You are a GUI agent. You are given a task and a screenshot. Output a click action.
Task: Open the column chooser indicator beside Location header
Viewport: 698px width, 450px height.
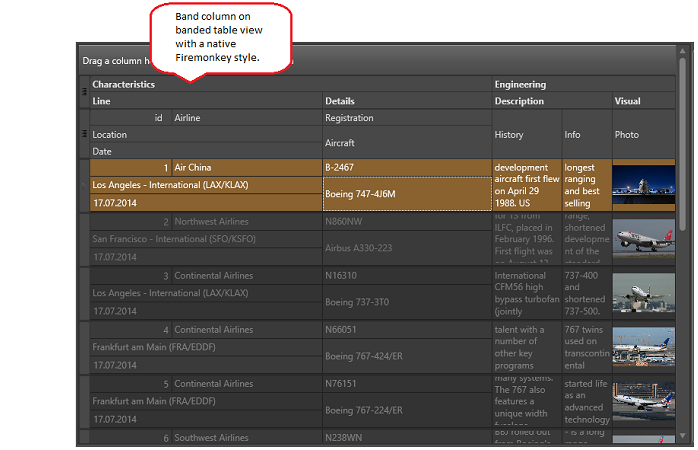click(x=84, y=134)
